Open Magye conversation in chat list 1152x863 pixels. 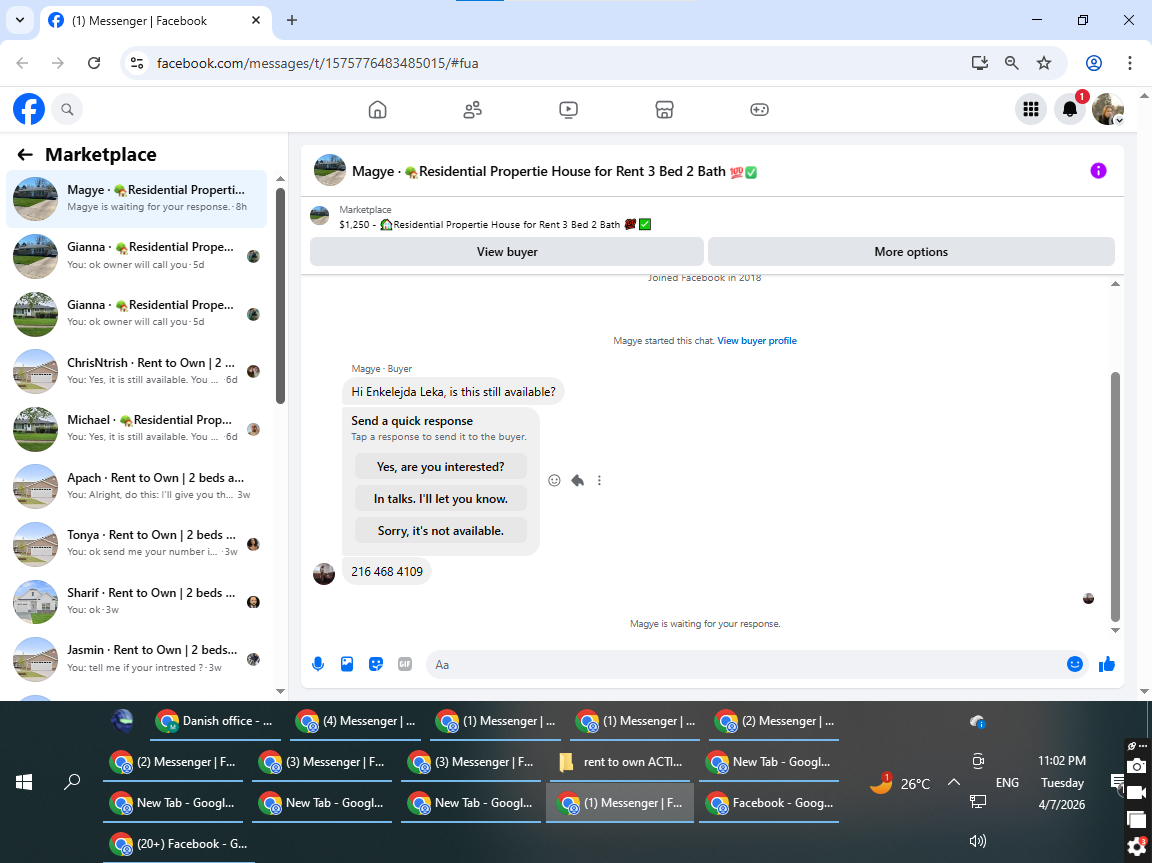(137, 198)
